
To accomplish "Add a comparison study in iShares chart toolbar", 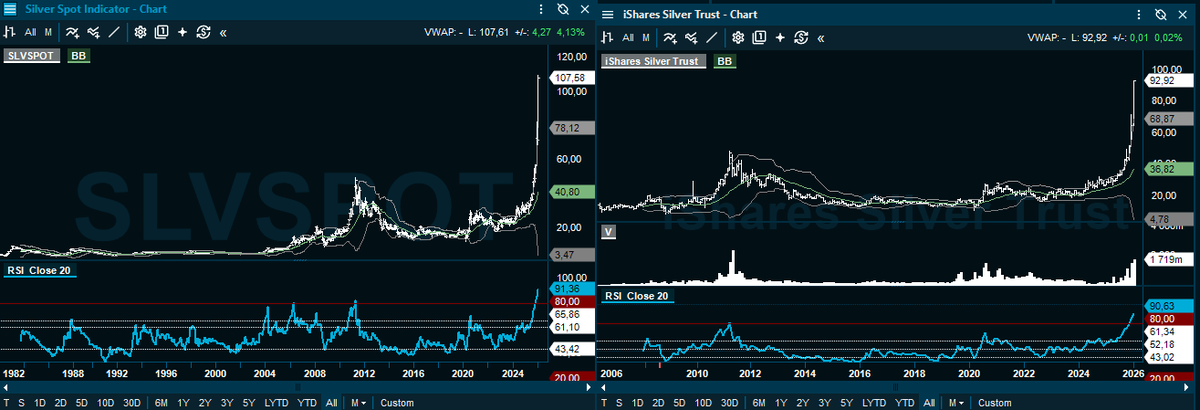I will [x=692, y=38].
